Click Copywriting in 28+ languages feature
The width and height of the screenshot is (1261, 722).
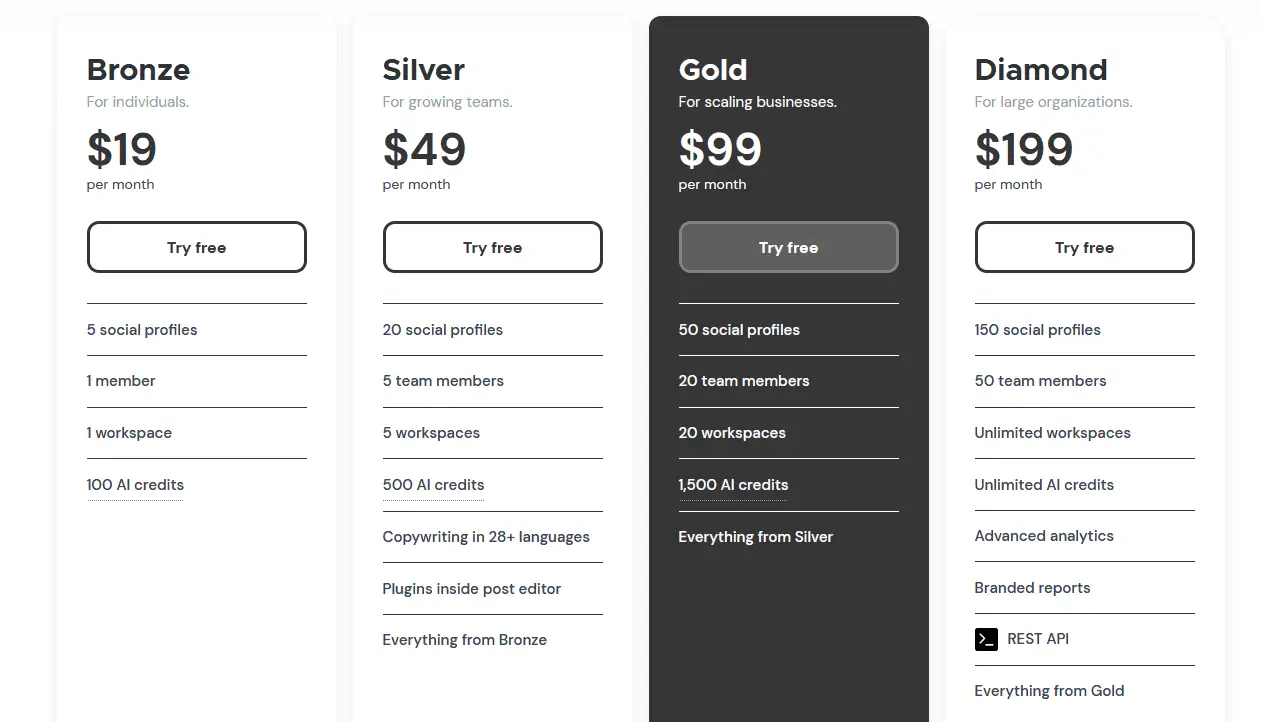486,537
